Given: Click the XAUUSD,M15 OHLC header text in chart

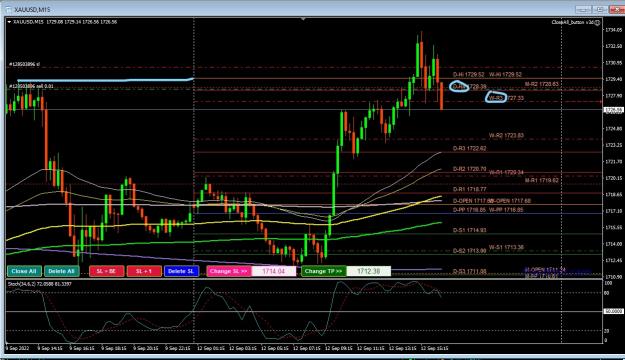Looking at the screenshot, I should [x=65, y=22].
